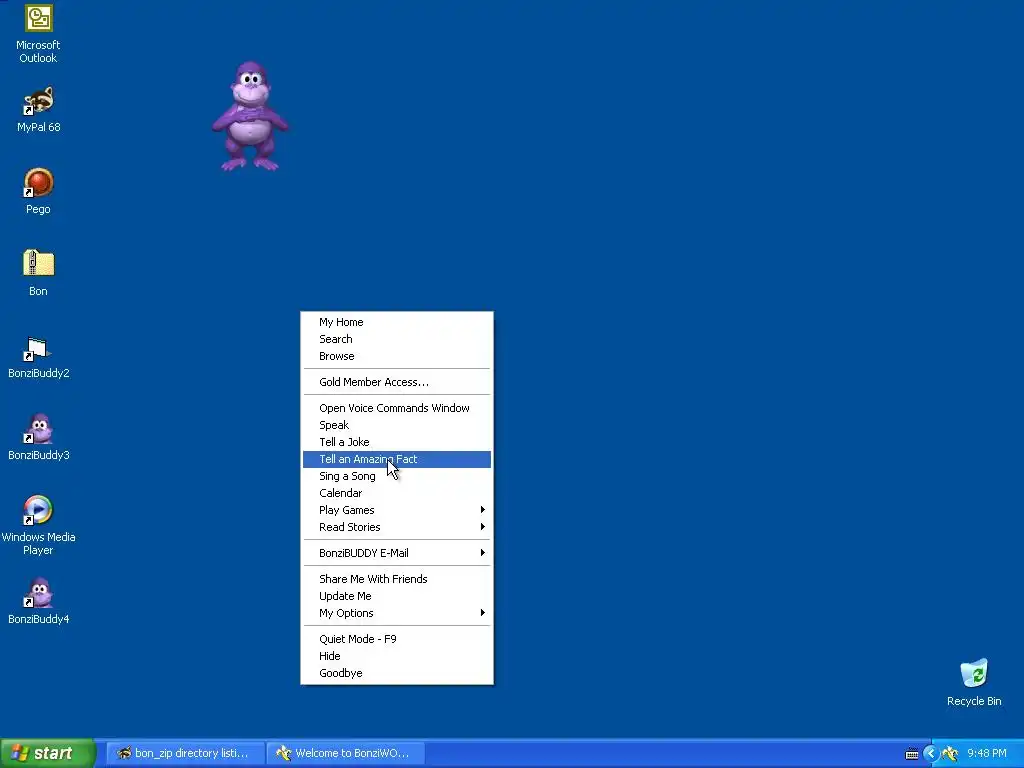Switch to bon_zip directory listing taskbar window
Screen dimensions: 1024x768
[x=186, y=753]
